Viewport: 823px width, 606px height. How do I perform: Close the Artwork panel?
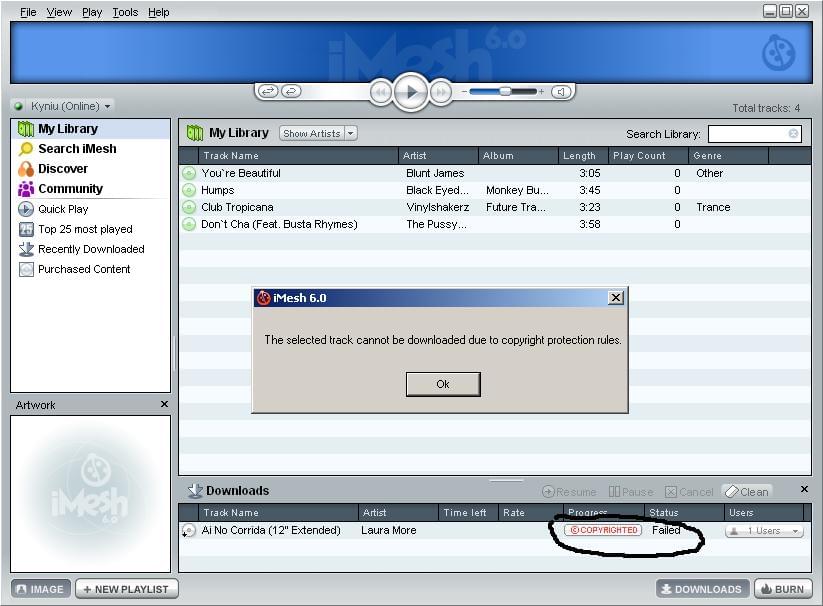point(164,404)
